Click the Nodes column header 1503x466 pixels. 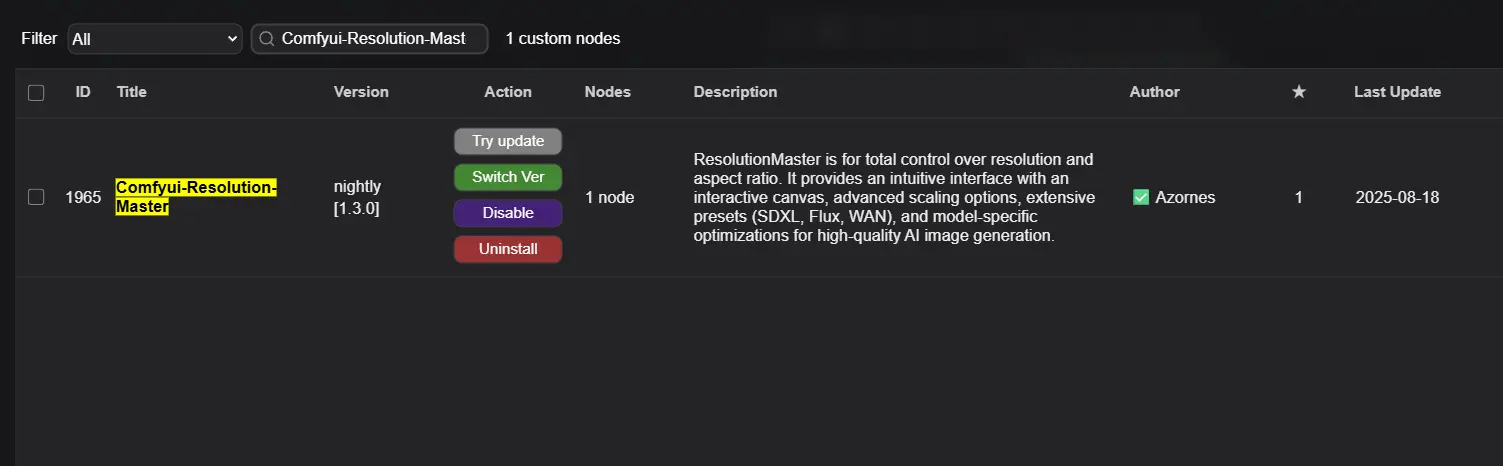[608, 92]
